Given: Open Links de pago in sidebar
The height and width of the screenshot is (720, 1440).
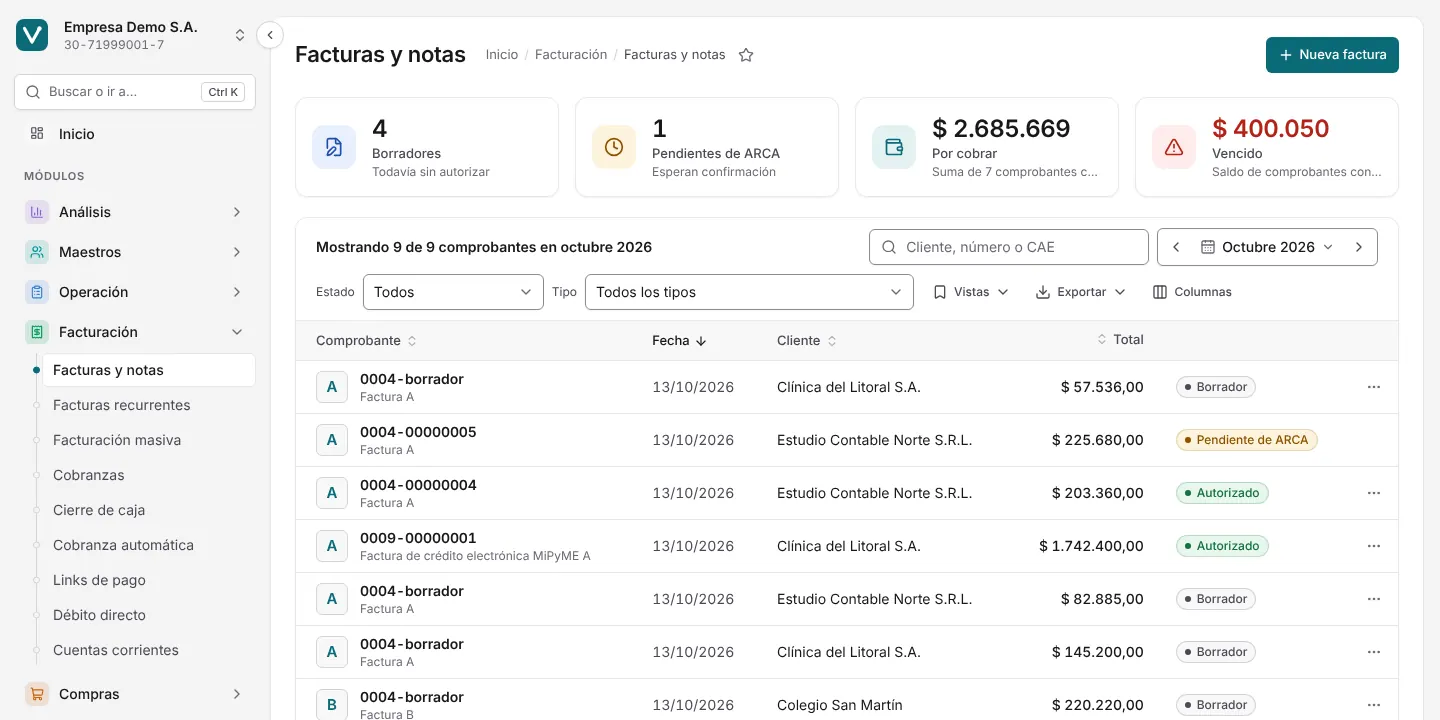Looking at the screenshot, I should 149,580.
